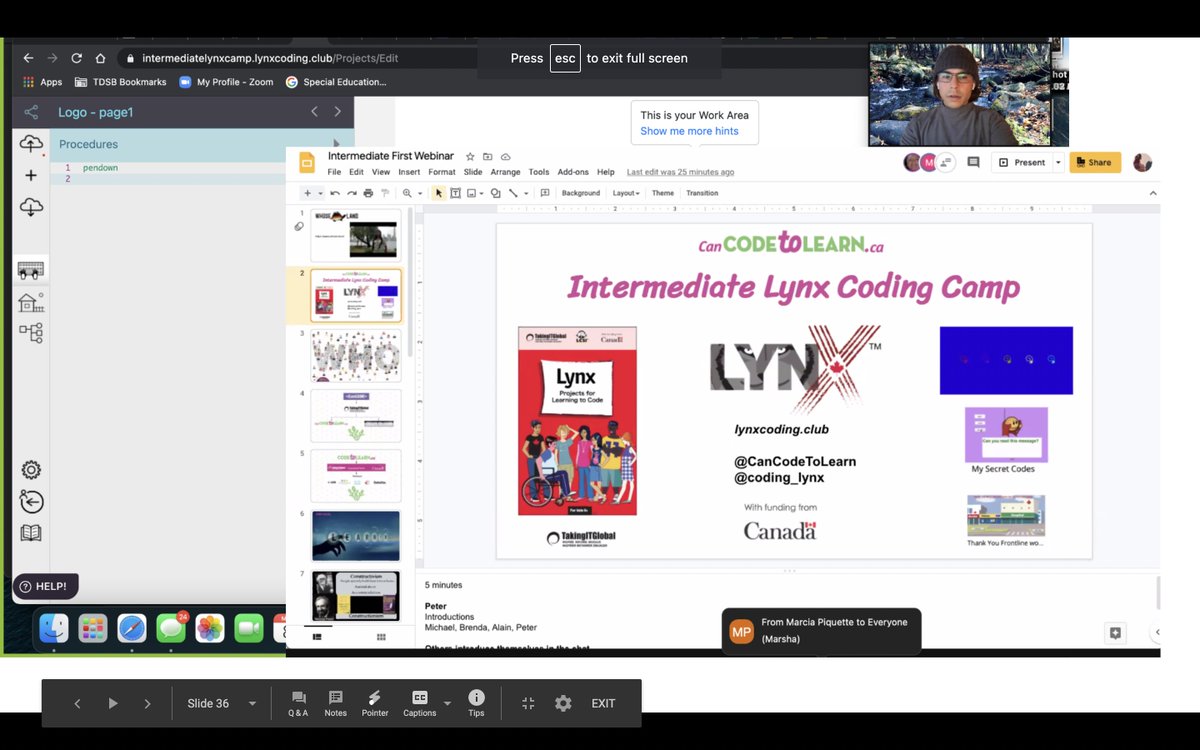Advance to next slide in presenter bar

(147, 703)
